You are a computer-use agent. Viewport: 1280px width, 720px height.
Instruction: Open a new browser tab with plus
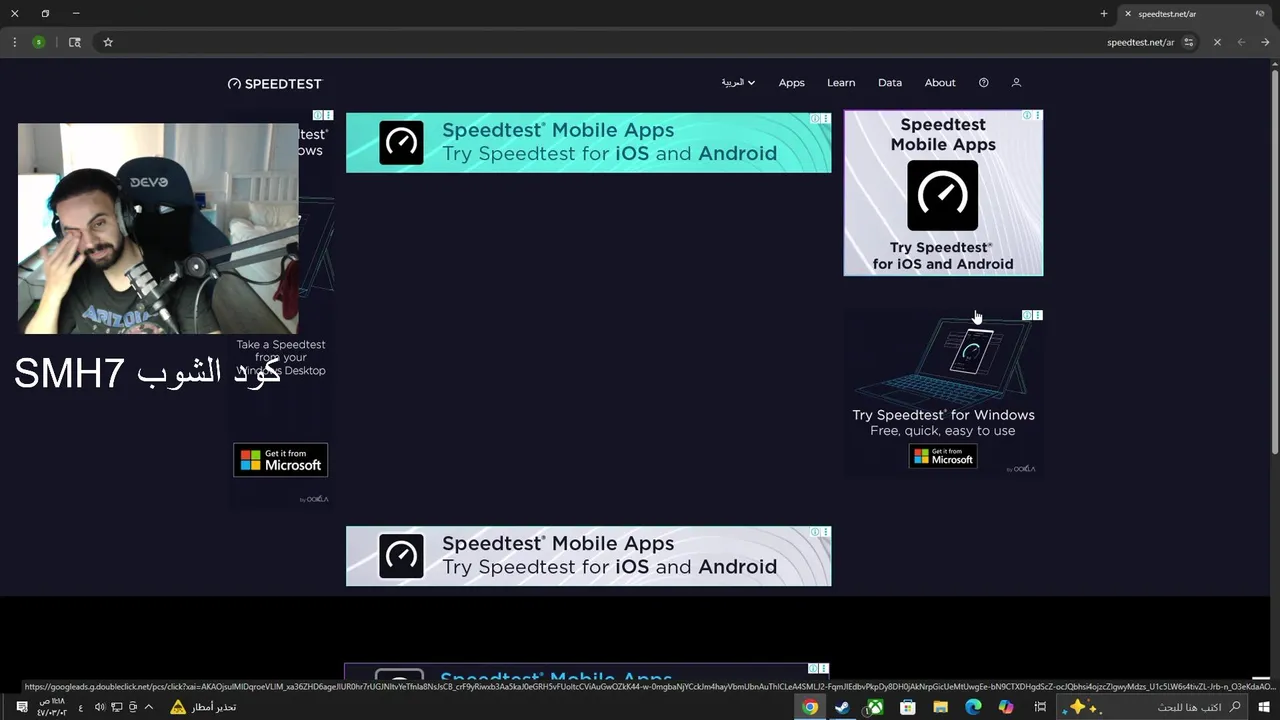[x=1104, y=14]
